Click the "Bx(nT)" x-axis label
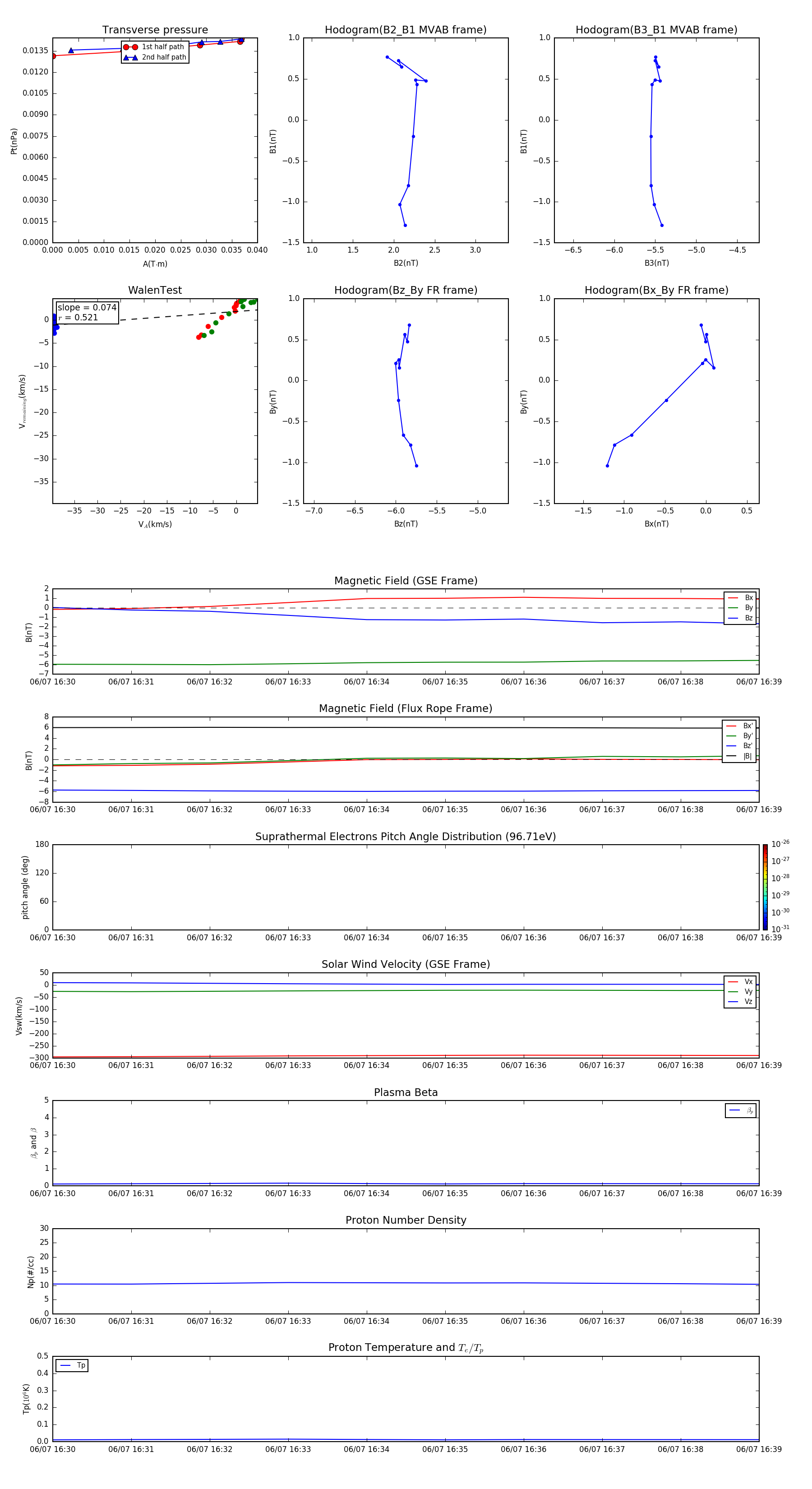Image resolution: width=812 pixels, height=1489 pixels. [x=656, y=524]
